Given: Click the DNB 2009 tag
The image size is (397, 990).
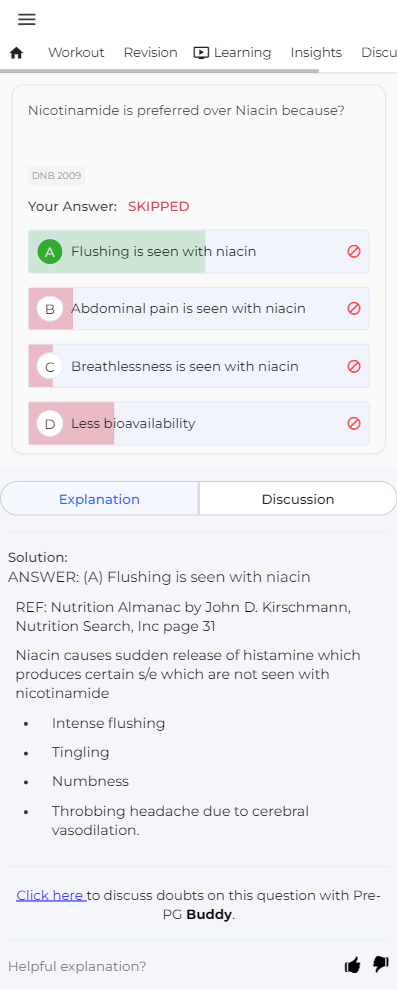Looking at the screenshot, I should point(57,176).
